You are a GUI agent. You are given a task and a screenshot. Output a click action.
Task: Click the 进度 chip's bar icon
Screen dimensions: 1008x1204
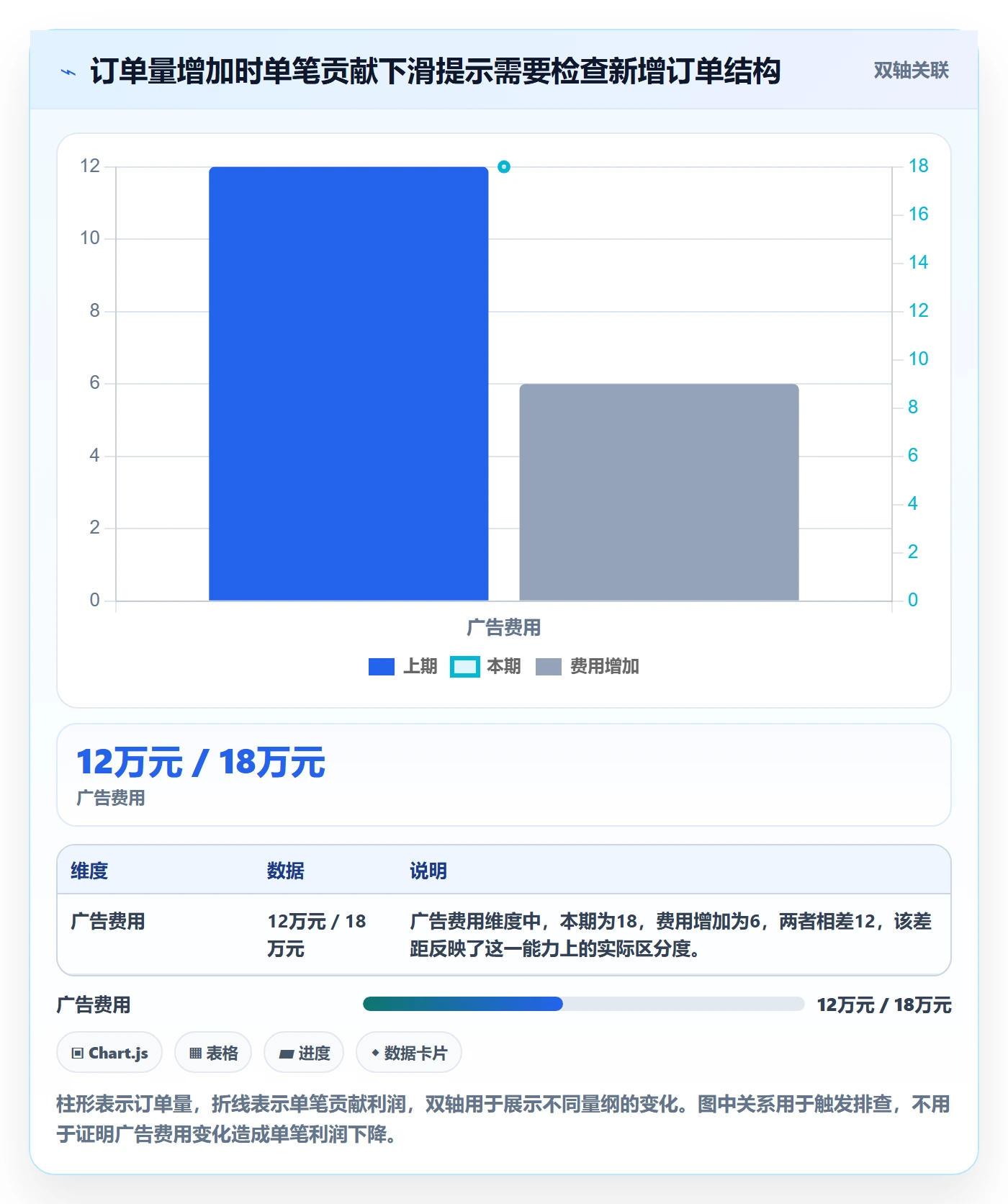coord(286,1054)
